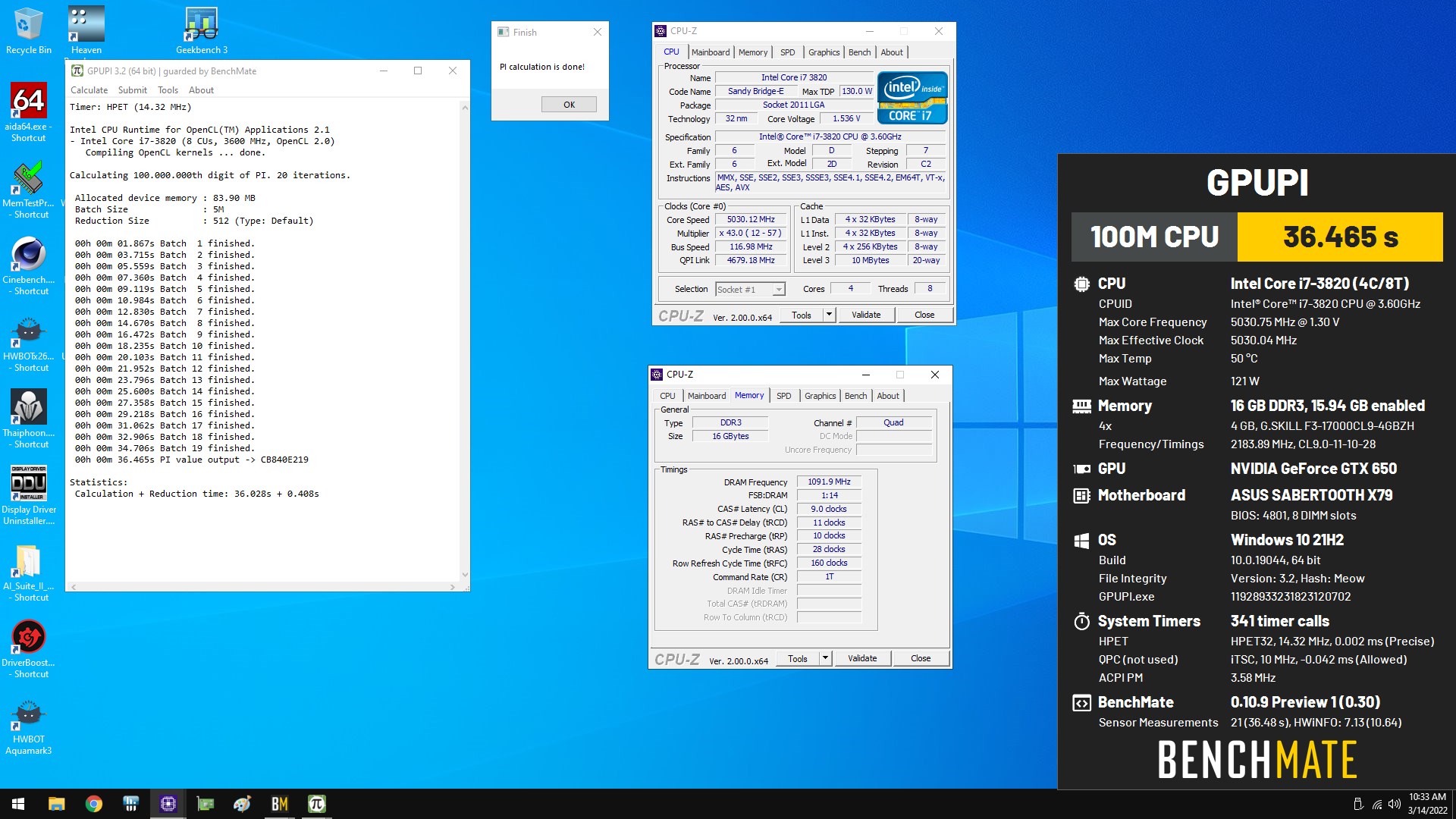Screen dimensions: 1456x819
Task: Open the Socket #1 selection dropdown
Action: (749, 290)
